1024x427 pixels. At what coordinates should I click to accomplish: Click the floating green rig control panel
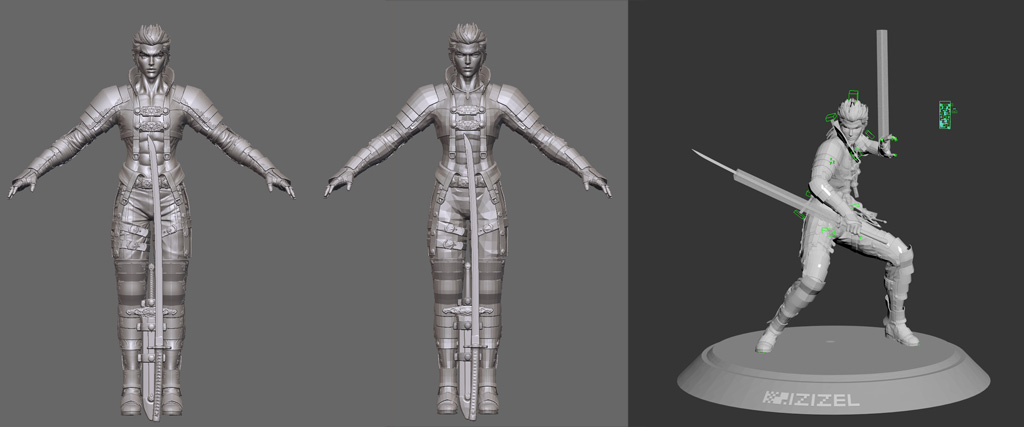pyautogui.click(x=945, y=115)
